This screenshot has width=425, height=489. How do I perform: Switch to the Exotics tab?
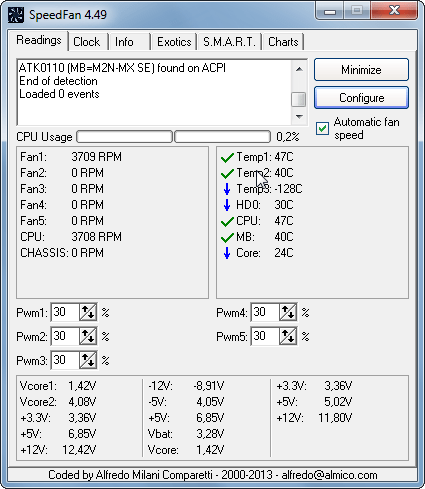click(x=174, y=42)
